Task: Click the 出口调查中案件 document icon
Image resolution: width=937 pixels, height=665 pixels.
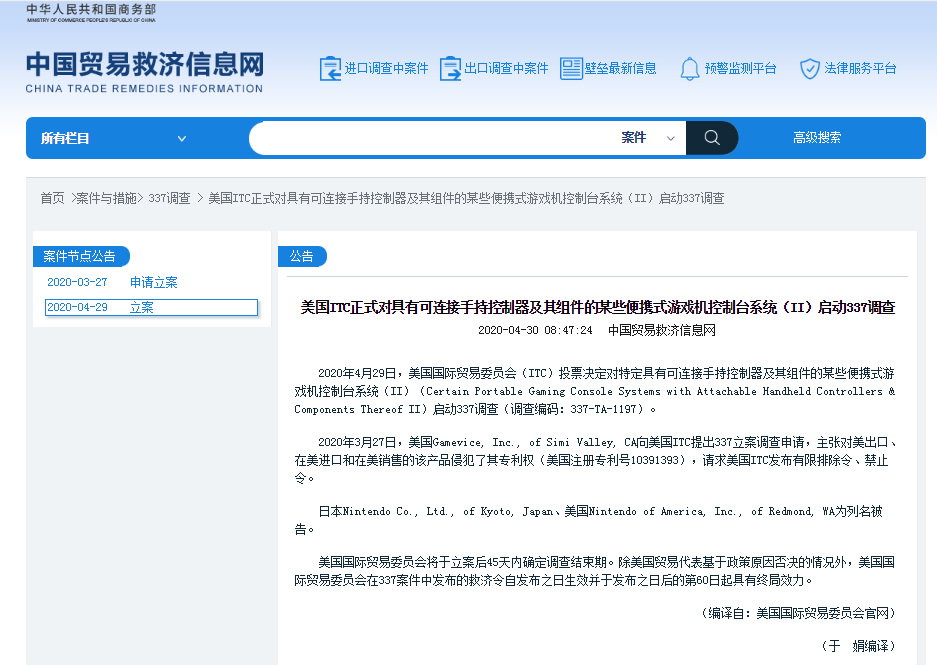Action: coord(450,69)
